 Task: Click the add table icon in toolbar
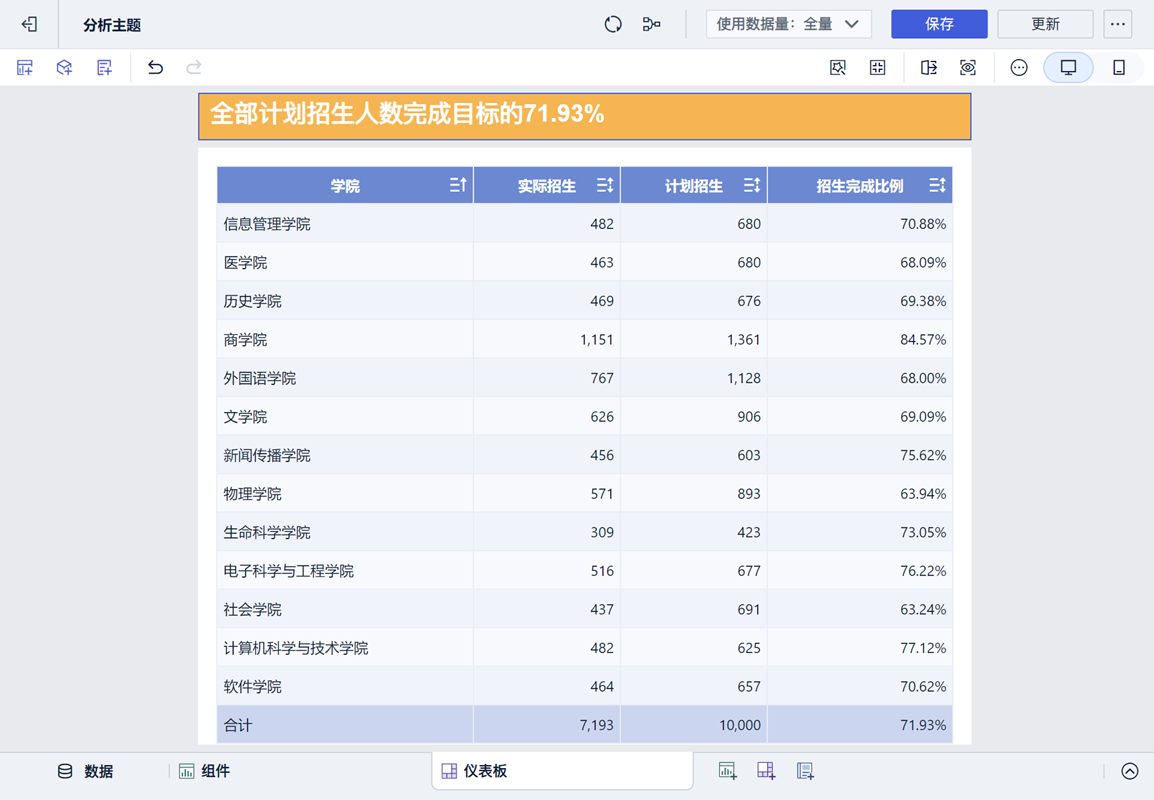25,68
